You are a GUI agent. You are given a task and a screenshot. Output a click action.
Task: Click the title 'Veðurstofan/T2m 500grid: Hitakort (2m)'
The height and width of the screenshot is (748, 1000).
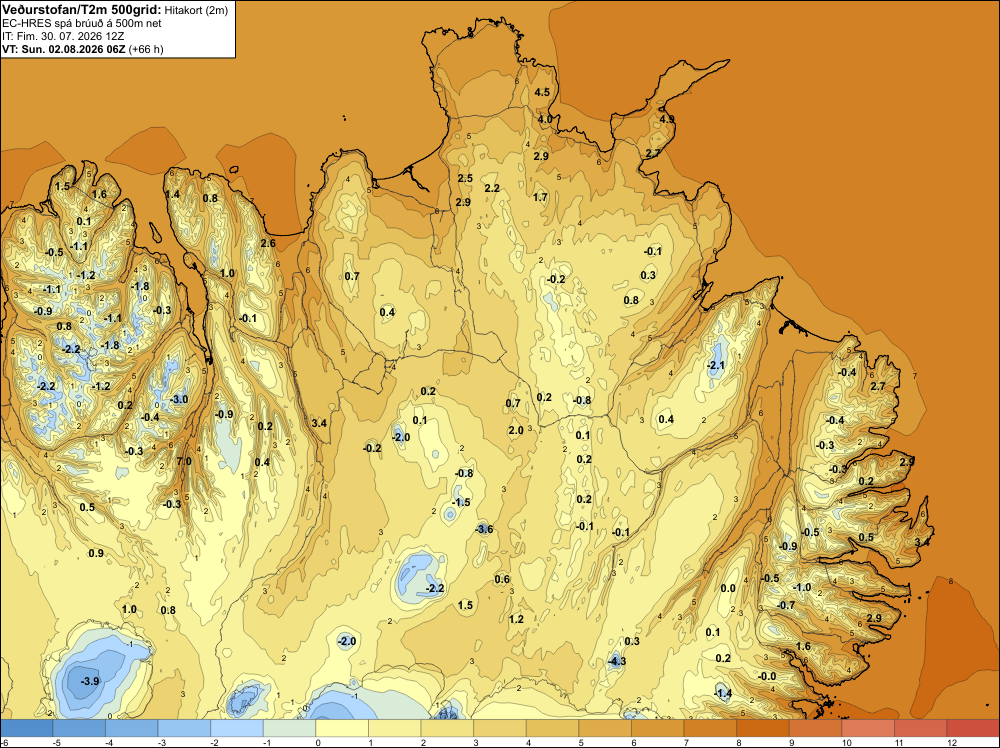click(115, 10)
